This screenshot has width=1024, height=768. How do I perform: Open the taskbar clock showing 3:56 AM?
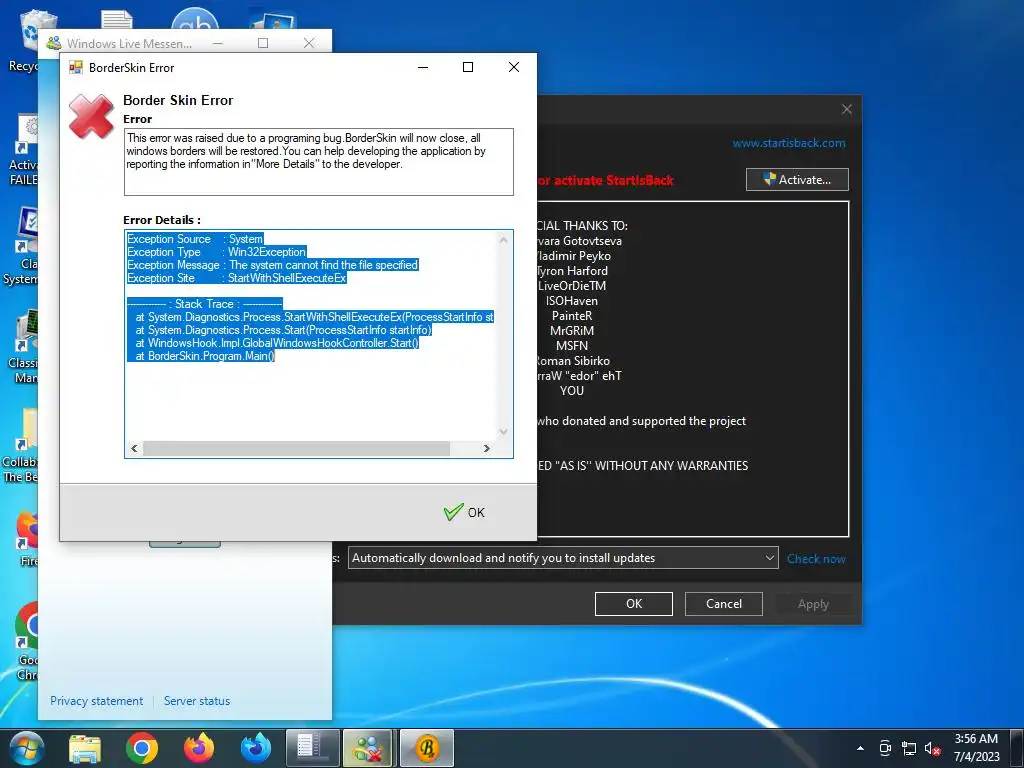click(x=976, y=748)
